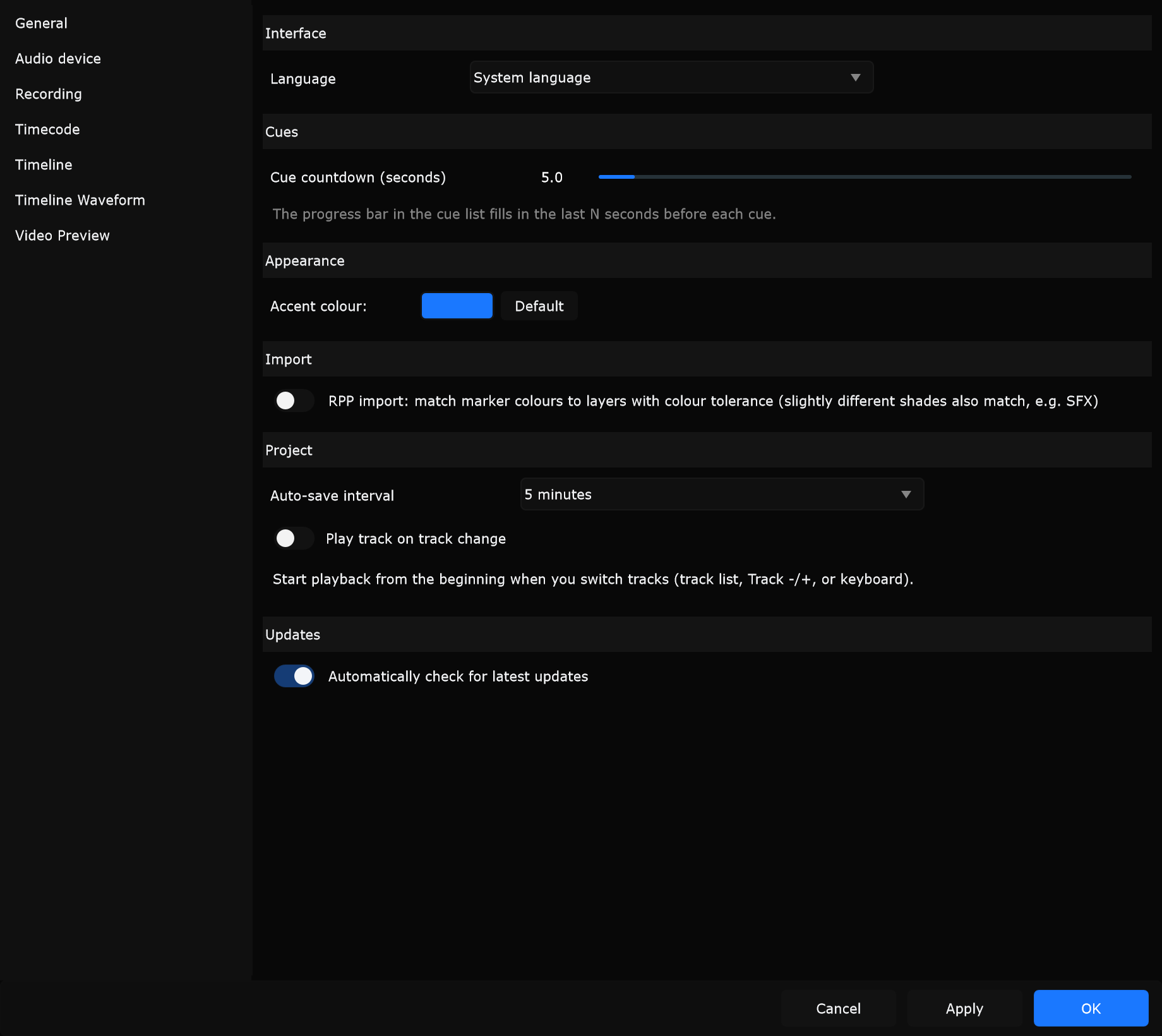Adjust the Cue countdown slider
The width and height of the screenshot is (1162, 1036).
click(865, 177)
